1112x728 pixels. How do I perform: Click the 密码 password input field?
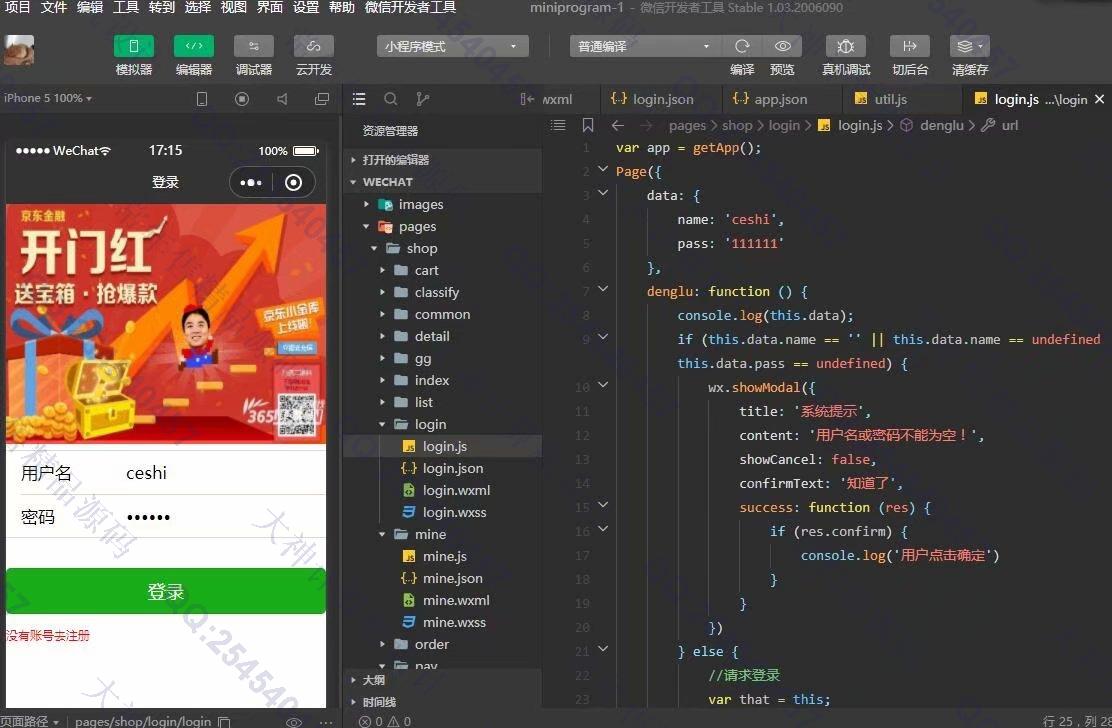pos(223,517)
